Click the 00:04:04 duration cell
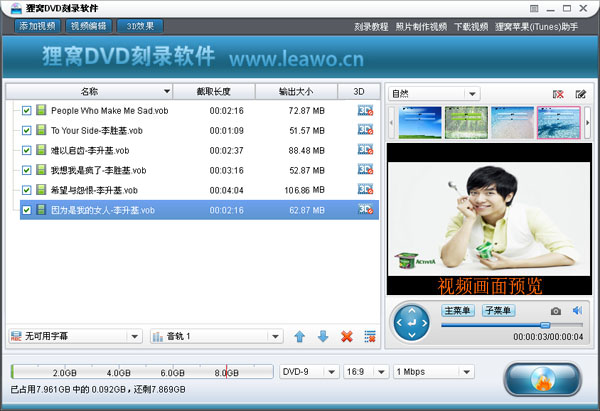 227,190
